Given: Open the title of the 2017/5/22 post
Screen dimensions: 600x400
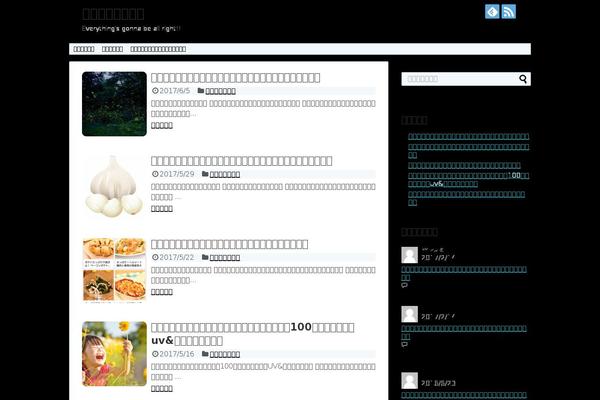Looking at the screenshot, I should tap(230, 244).
